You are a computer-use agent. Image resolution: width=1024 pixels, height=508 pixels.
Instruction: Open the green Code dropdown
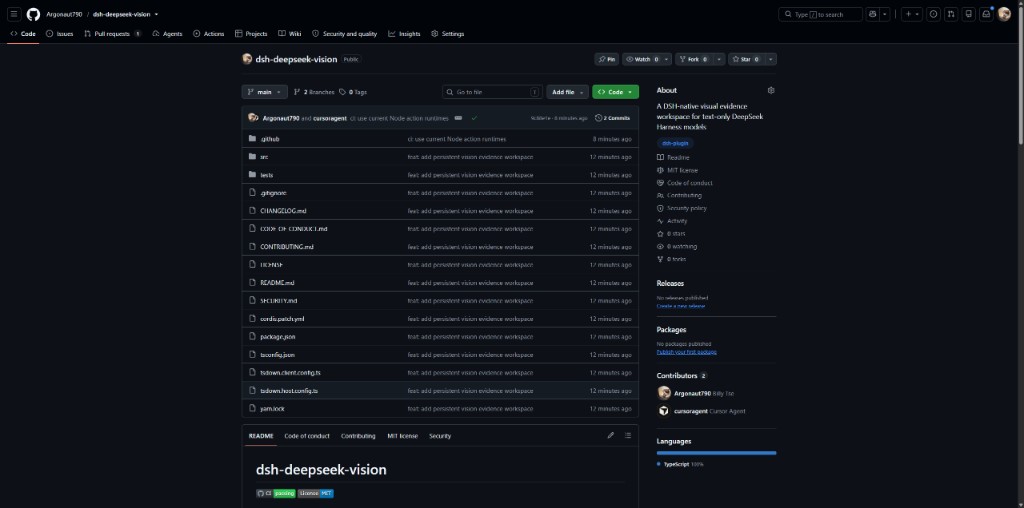pos(615,92)
